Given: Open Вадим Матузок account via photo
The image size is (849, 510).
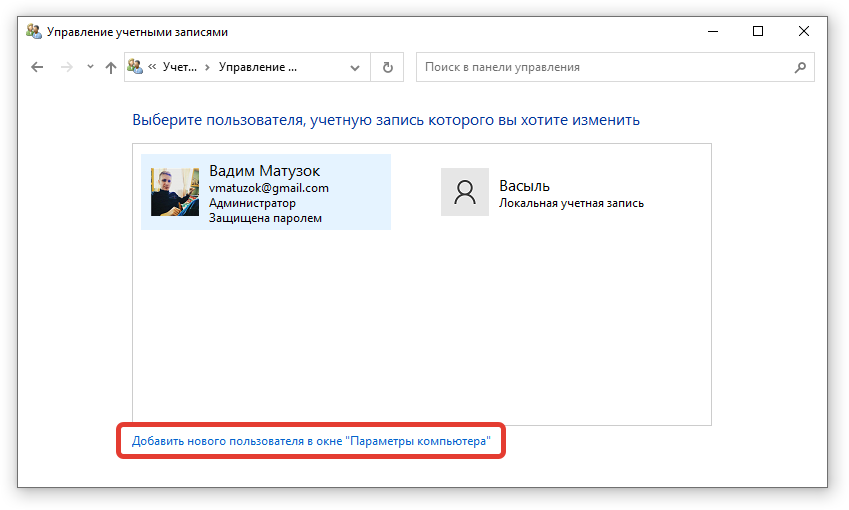Looking at the screenshot, I should point(175,192).
